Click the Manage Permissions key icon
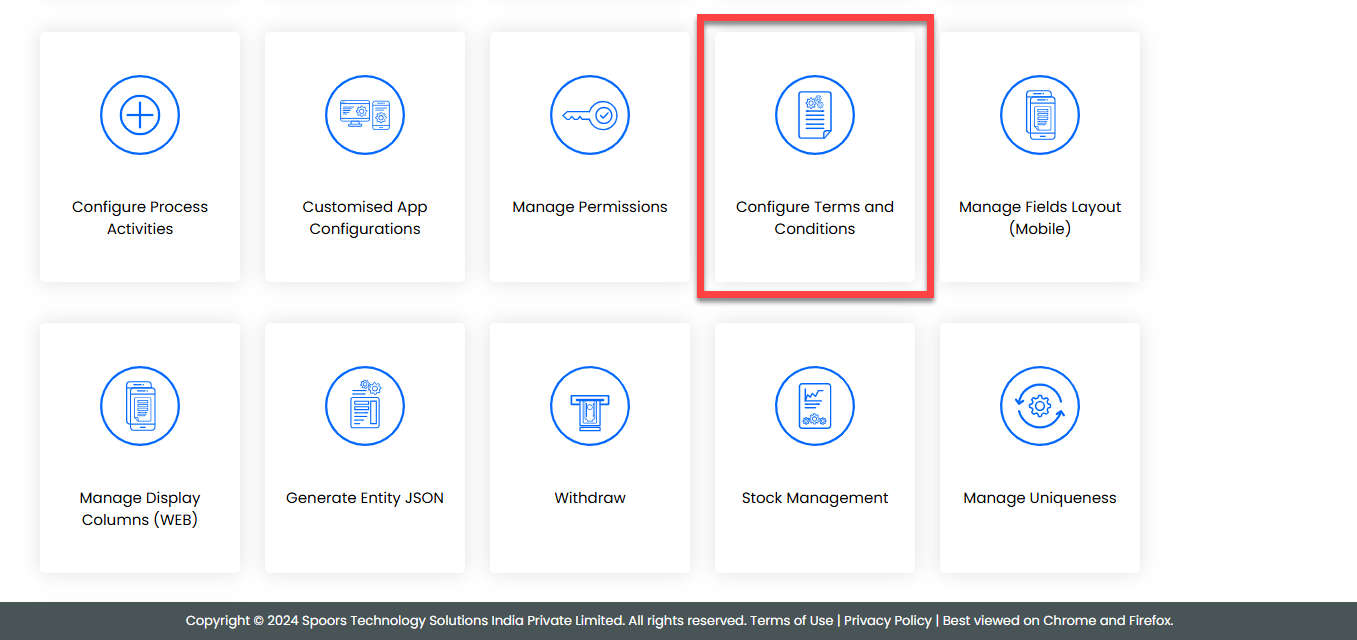The height and width of the screenshot is (640, 1357). (590, 115)
